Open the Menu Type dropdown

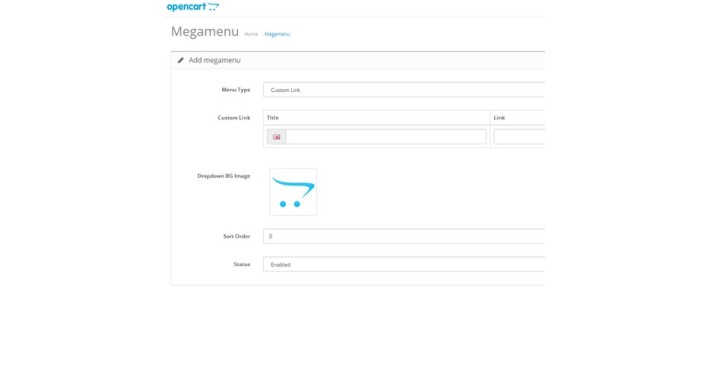(404, 90)
